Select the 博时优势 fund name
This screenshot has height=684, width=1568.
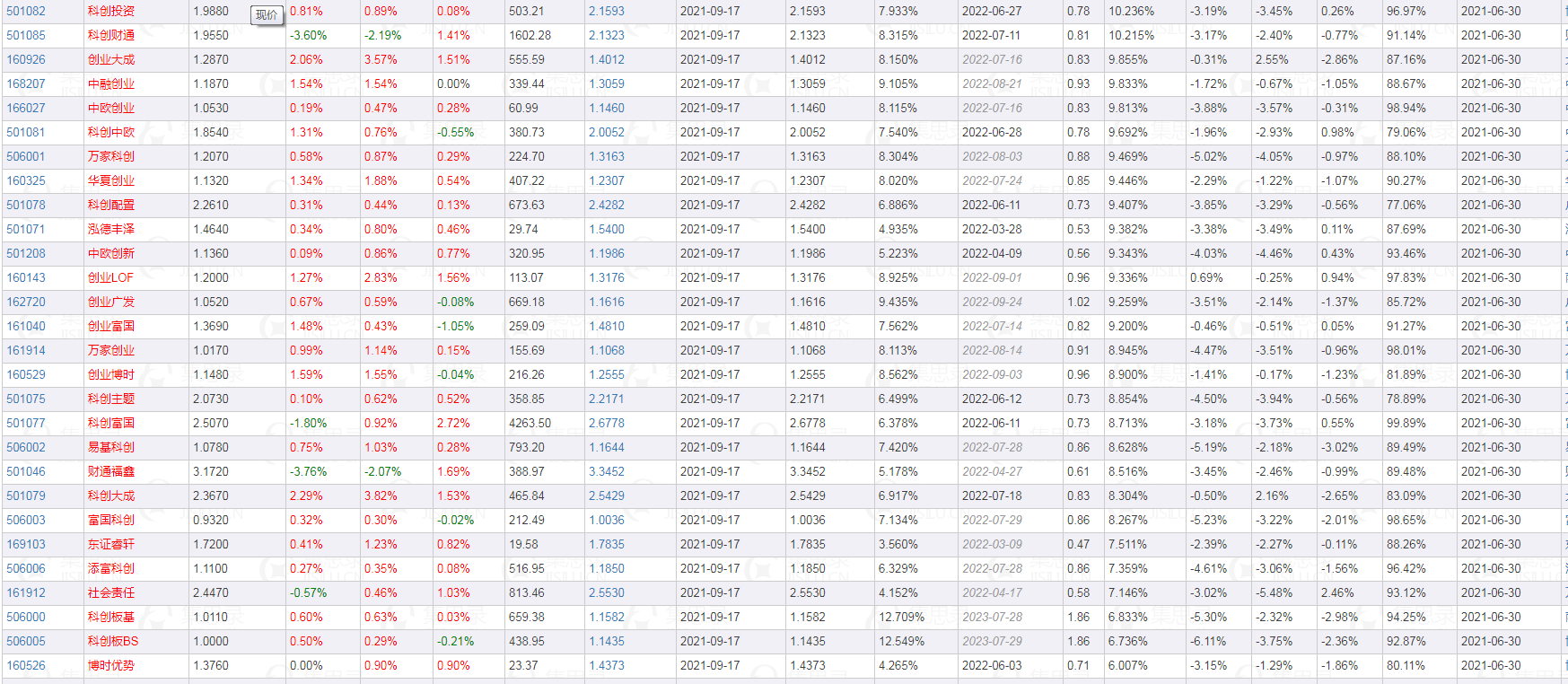click(111, 665)
